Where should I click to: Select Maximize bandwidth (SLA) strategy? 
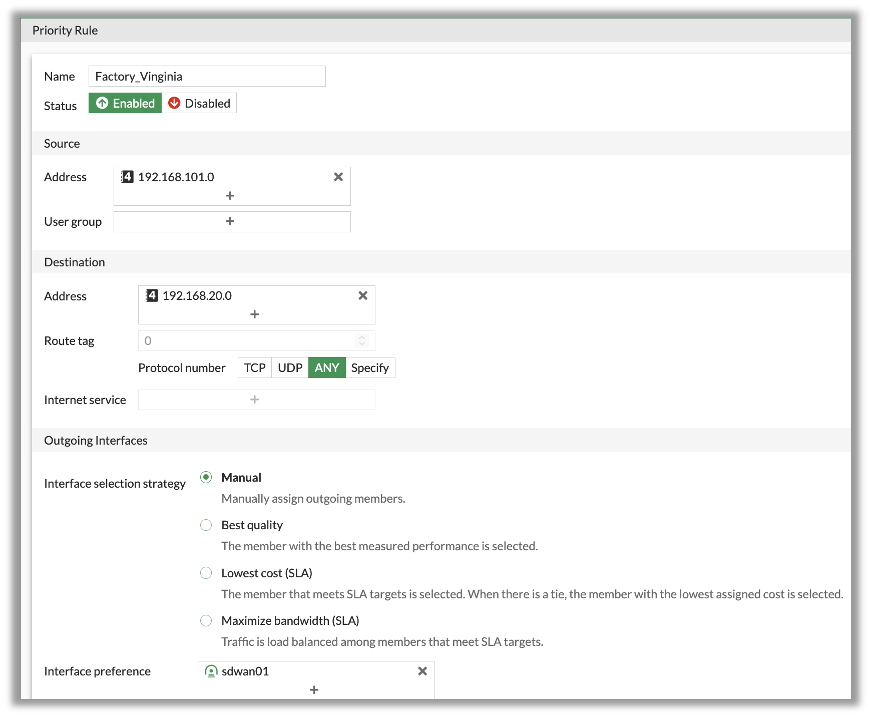click(x=206, y=621)
